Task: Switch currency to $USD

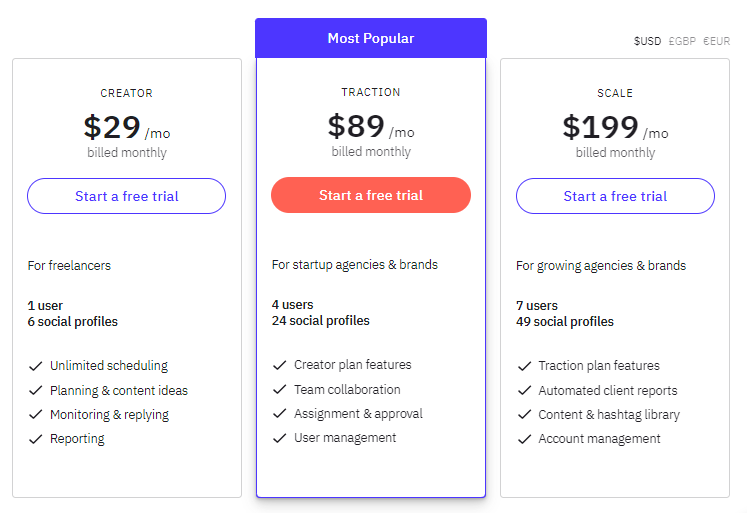Action: click(x=647, y=41)
